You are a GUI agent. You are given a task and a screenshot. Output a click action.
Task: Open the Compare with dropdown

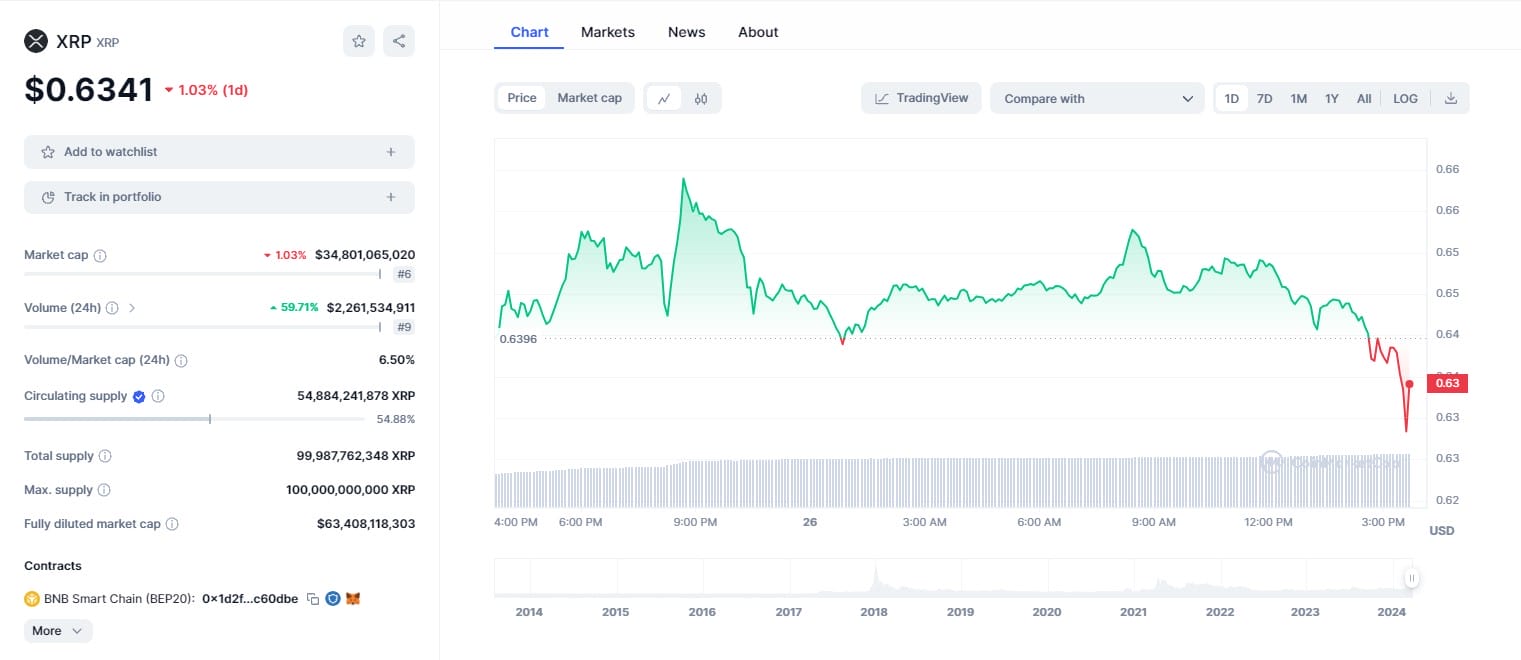(1097, 98)
